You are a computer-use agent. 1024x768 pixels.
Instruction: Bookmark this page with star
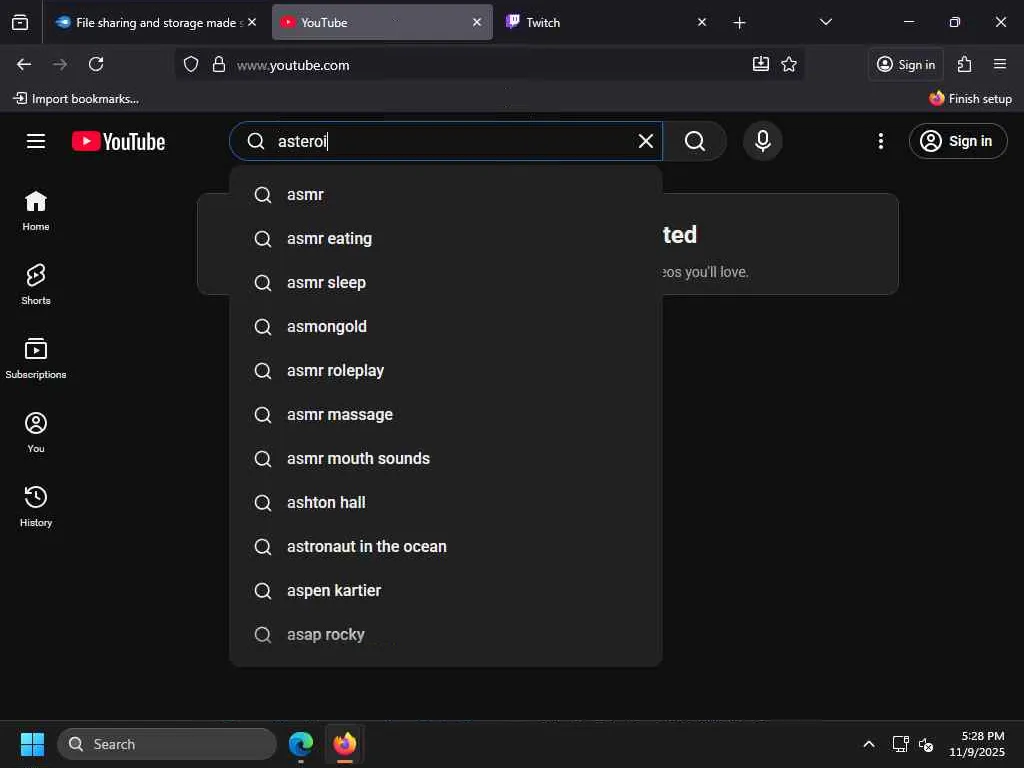click(x=789, y=64)
